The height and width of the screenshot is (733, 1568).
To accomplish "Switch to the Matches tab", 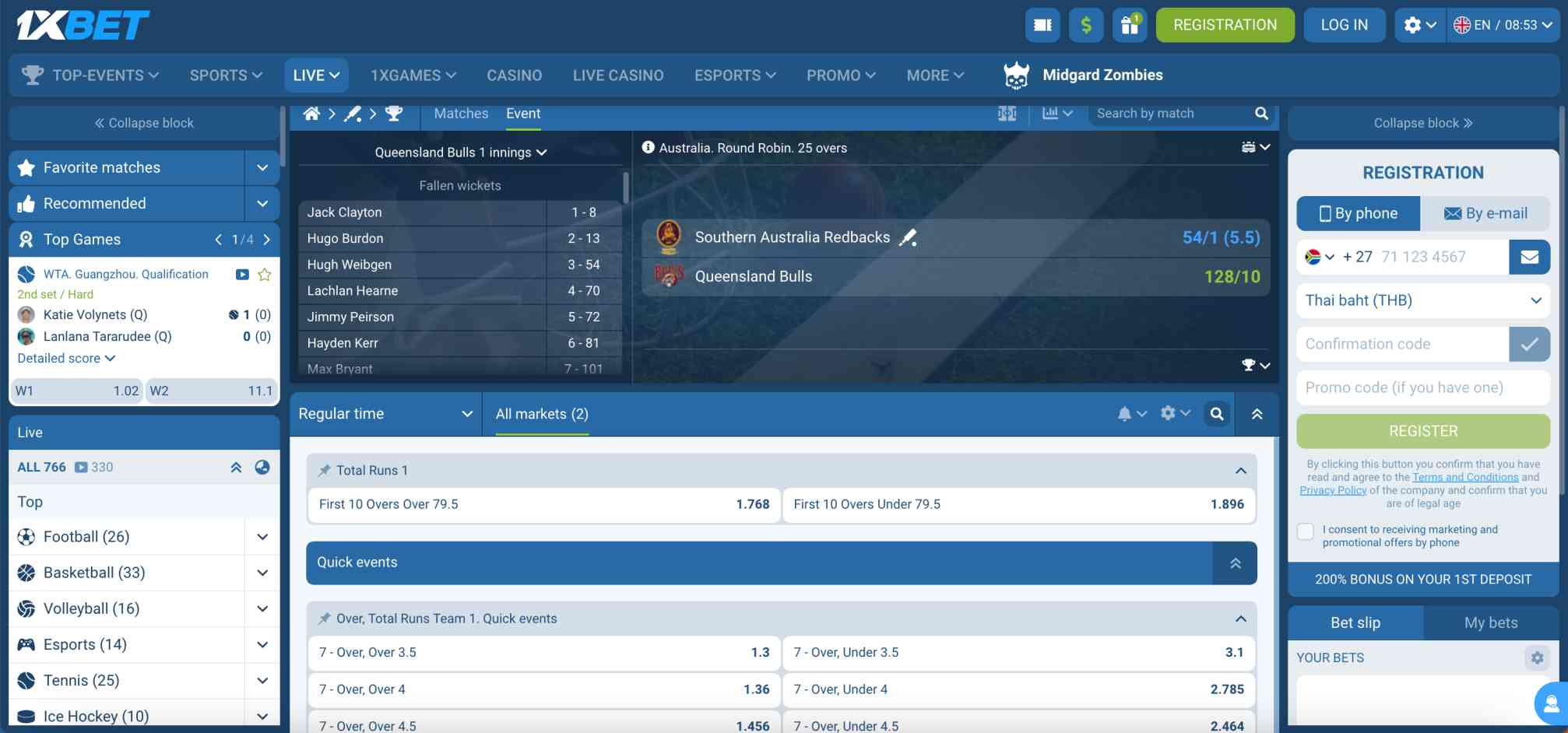I will (x=460, y=113).
